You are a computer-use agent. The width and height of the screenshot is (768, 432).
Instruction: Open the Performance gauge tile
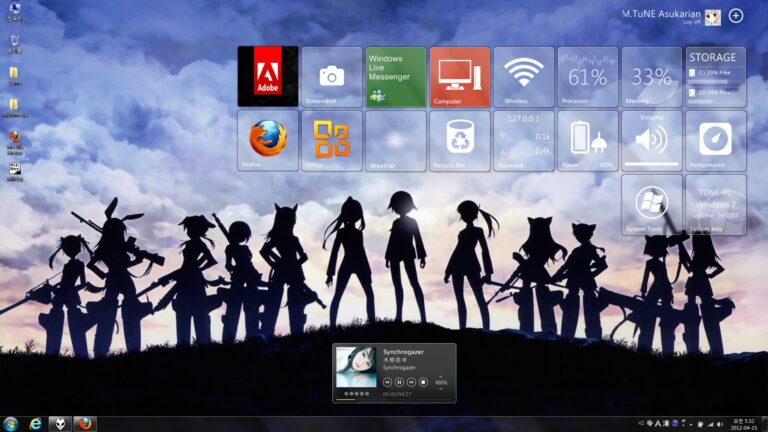(716, 141)
